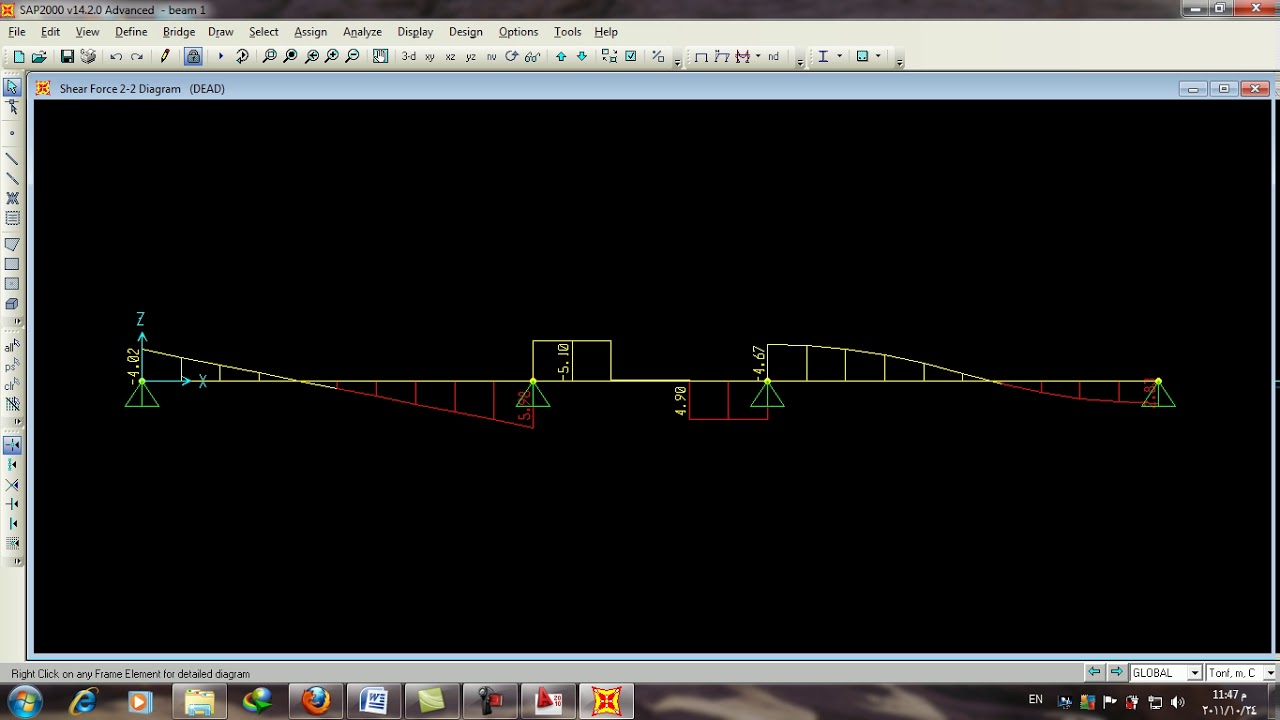The height and width of the screenshot is (720, 1280).
Task: Click the Assign percent-style toolbar icon
Action: point(658,57)
